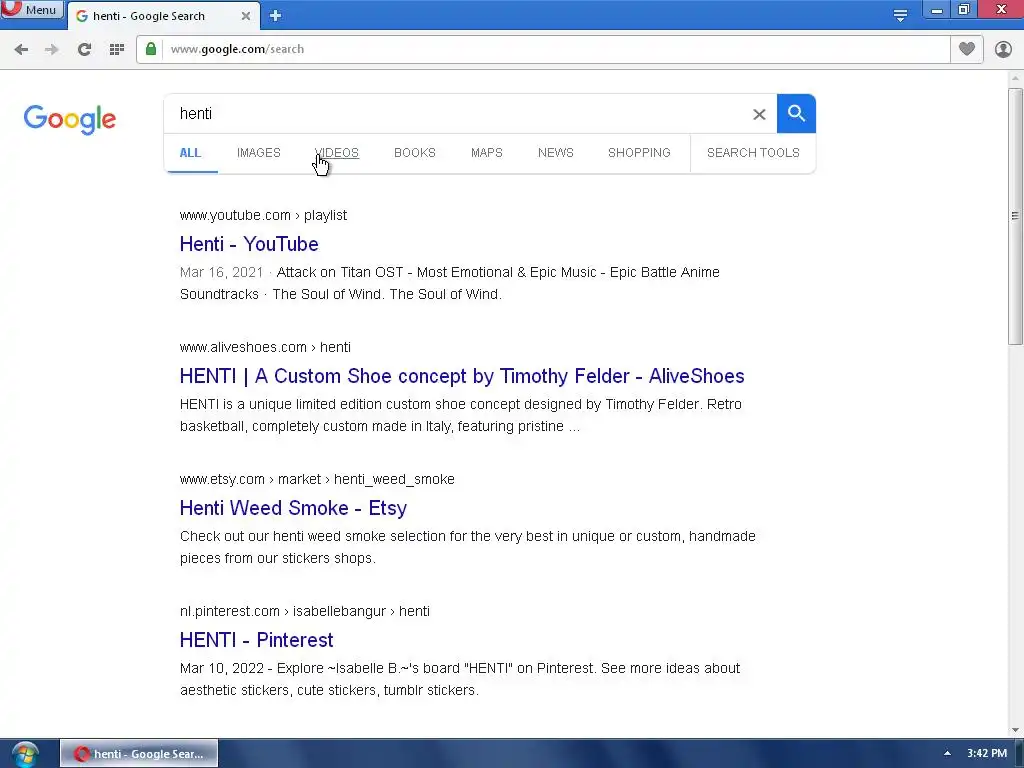Viewport: 1024px width, 768px height.
Task: Switch to the BOOKS tab
Action: (415, 153)
